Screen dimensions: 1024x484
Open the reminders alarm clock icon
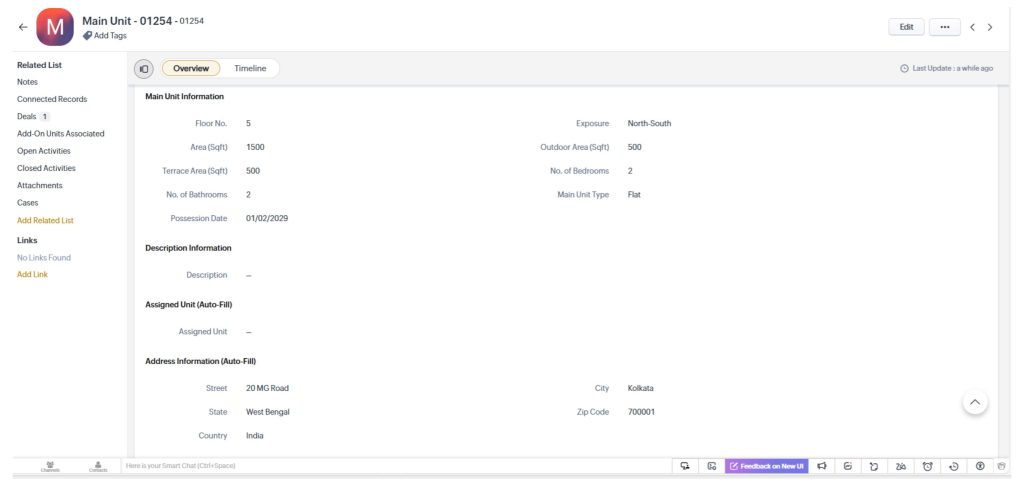pos(927,466)
